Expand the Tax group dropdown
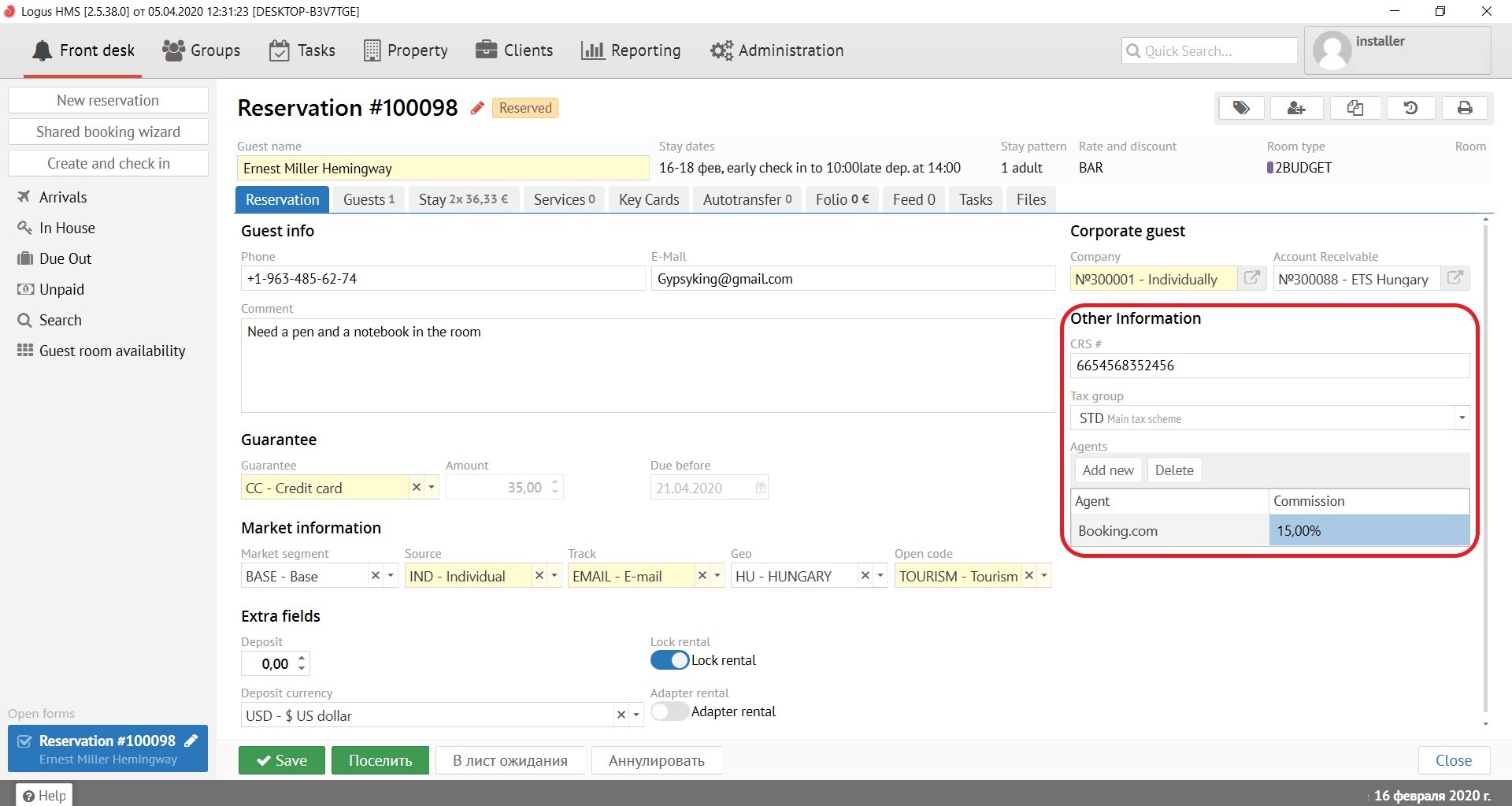Screen dimensions: 1512x806 pos(1462,418)
